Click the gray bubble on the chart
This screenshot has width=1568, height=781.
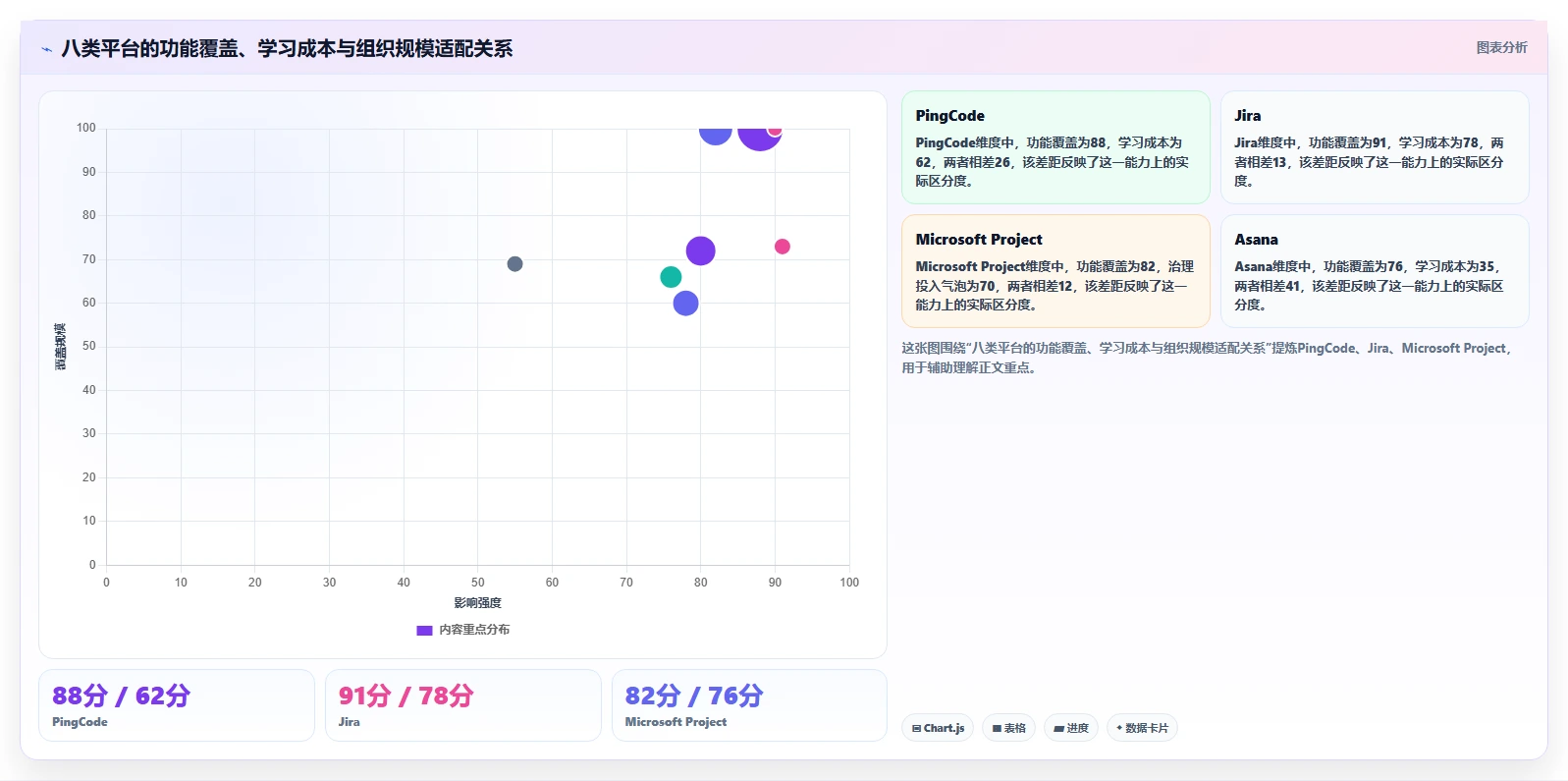[514, 264]
